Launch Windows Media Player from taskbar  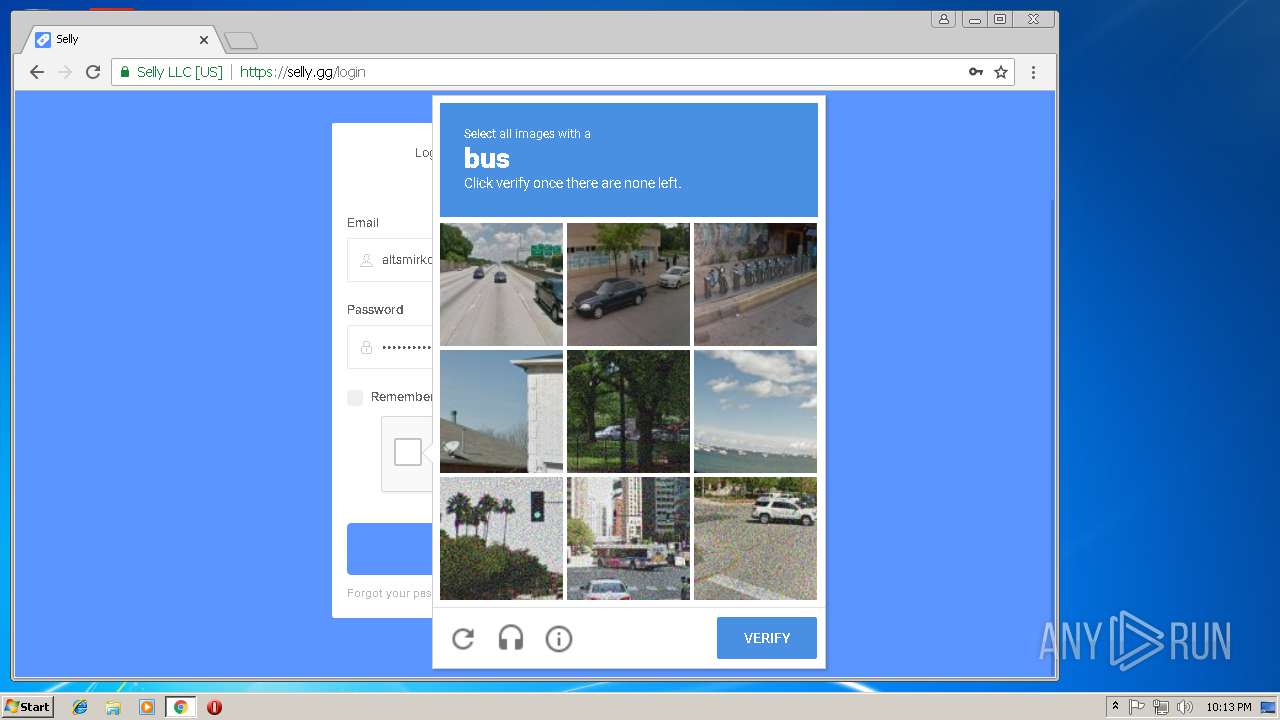[x=147, y=707]
